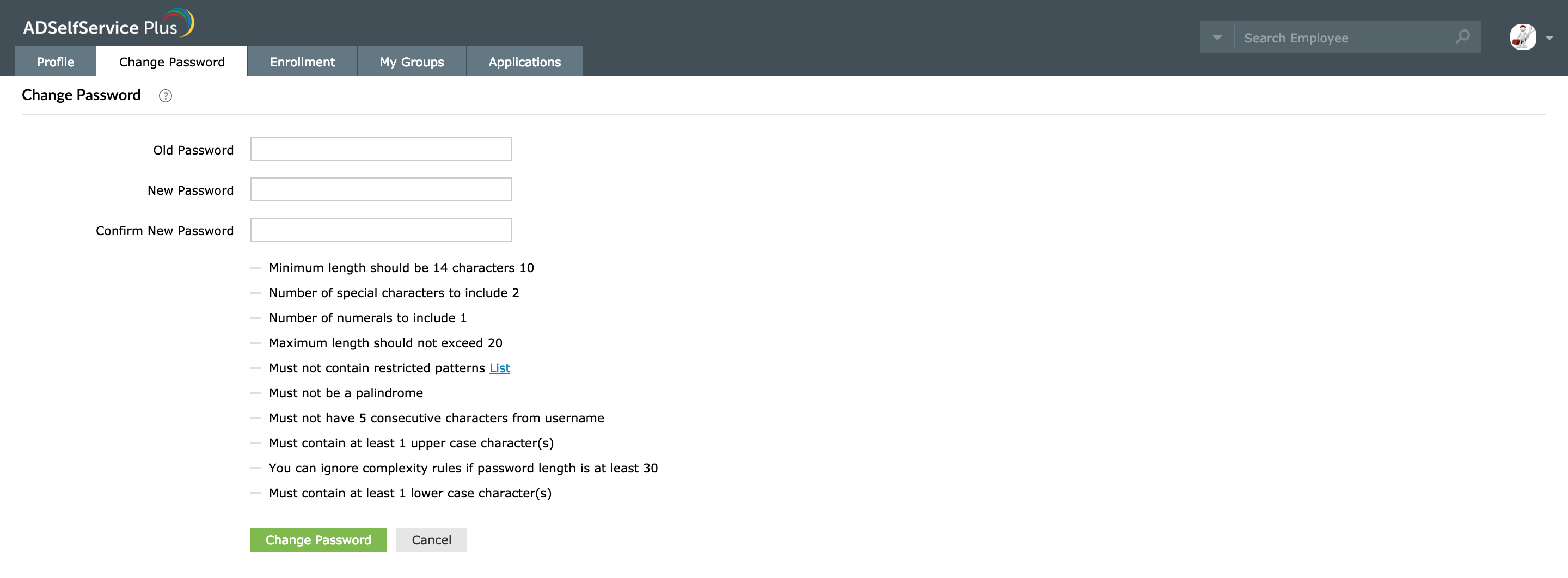Viewport: 1568px width, 578px height.
Task: Go to the My Groups tab
Action: [x=412, y=62]
